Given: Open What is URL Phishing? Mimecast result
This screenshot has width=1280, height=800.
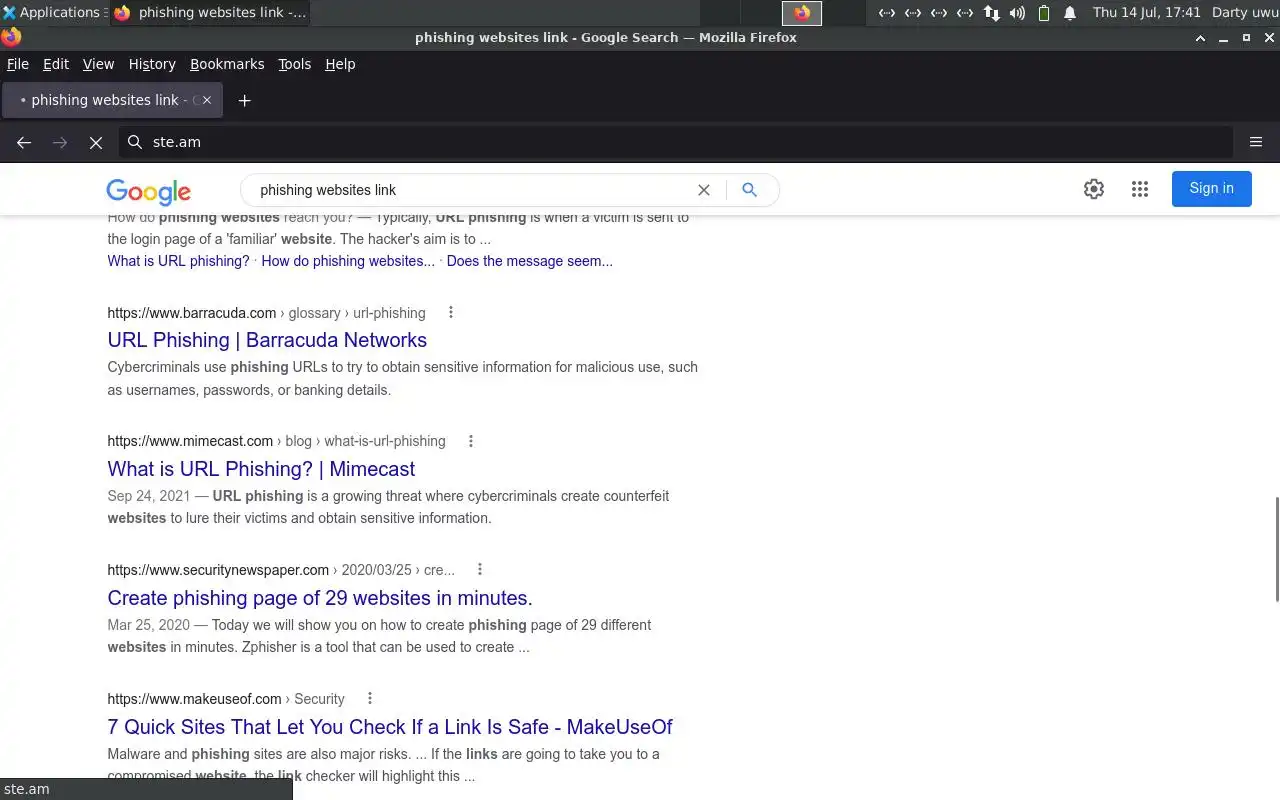Looking at the screenshot, I should click(x=261, y=469).
